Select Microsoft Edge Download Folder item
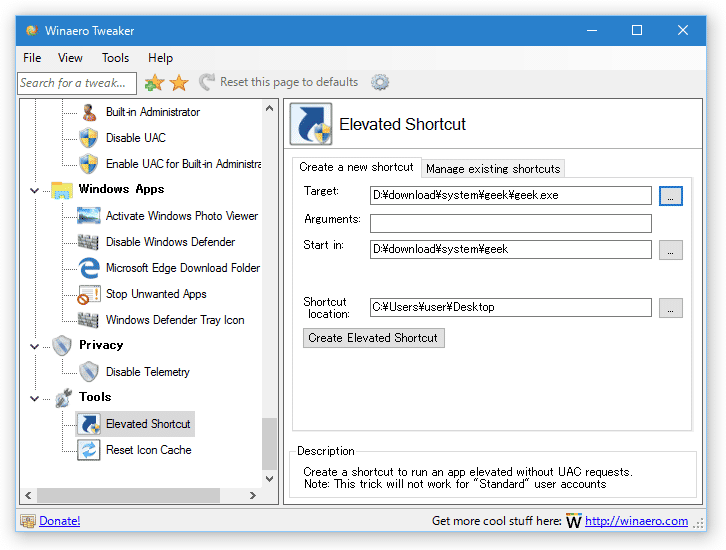 coord(183,268)
